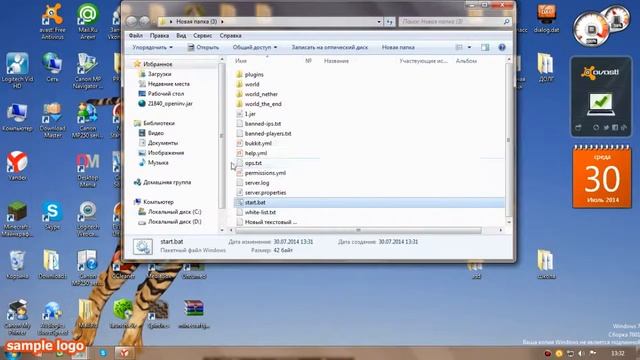The height and width of the screenshot is (360, 640).
Task: Select Локальный диск (D:) in navigation pane
Action: (x=174, y=222)
